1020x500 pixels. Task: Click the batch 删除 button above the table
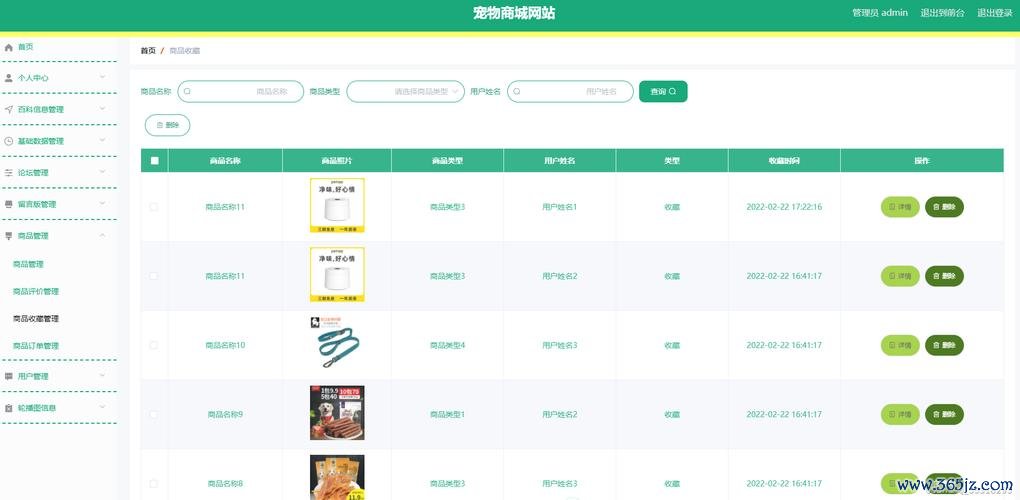click(x=167, y=125)
